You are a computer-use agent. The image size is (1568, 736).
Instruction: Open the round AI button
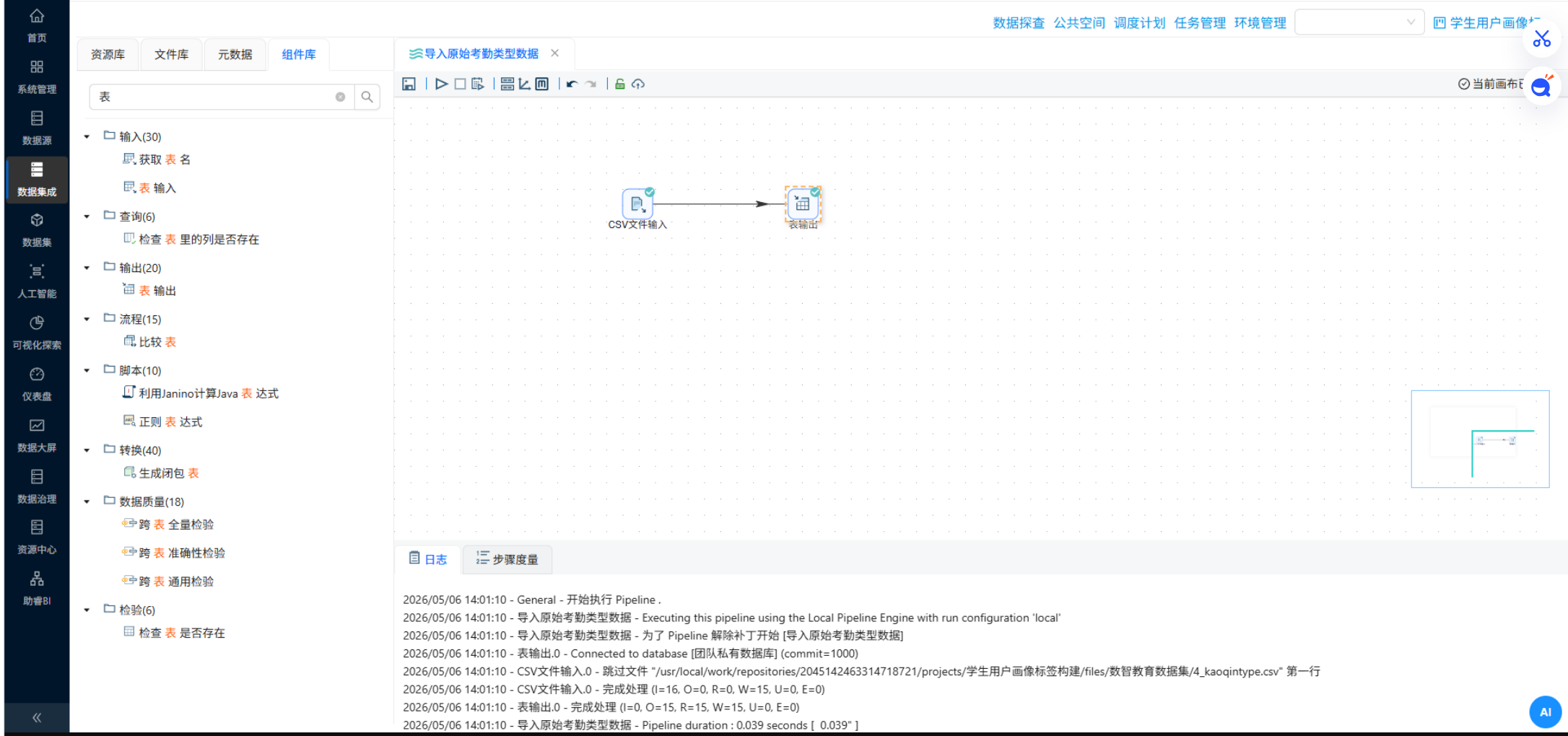1545,712
